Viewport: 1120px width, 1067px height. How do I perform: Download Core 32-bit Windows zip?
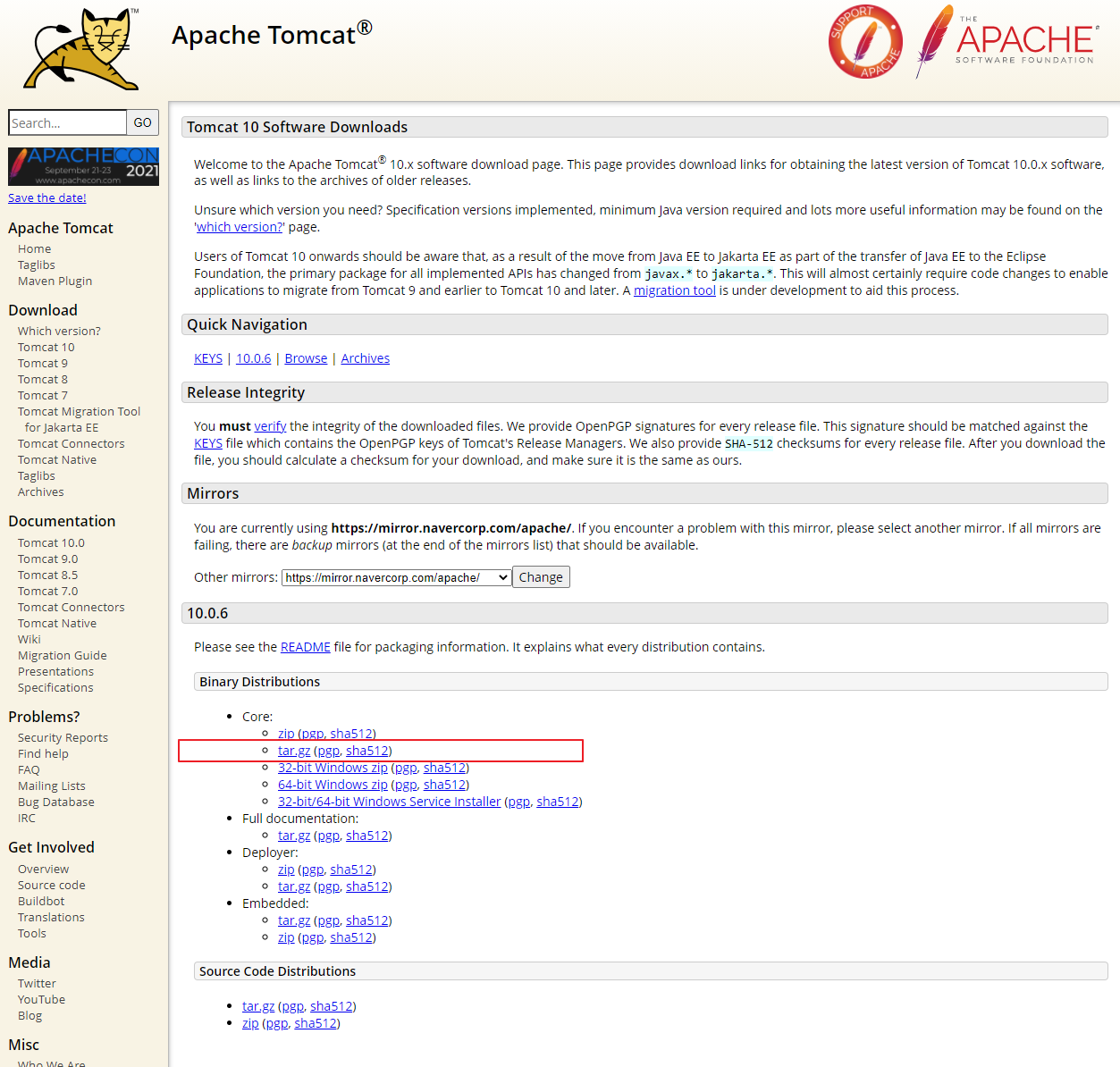pyautogui.click(x=333, y=768)
